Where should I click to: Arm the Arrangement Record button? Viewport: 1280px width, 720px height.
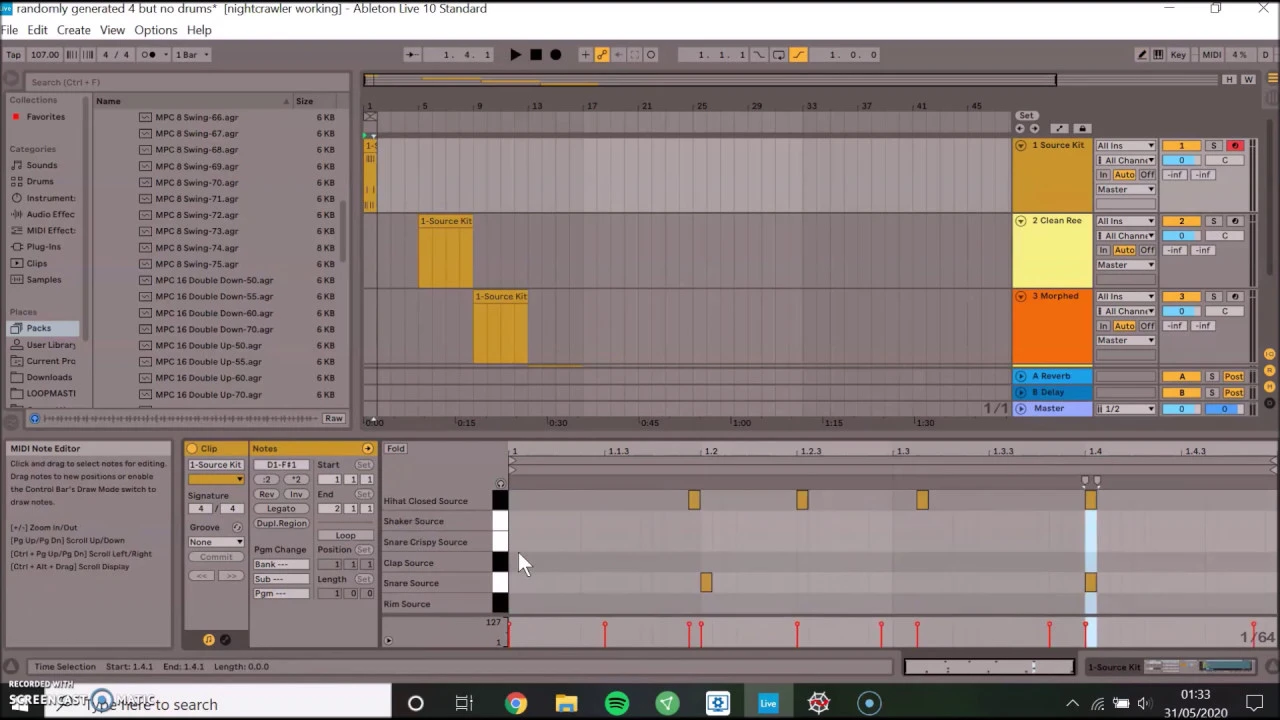(556, 55)
